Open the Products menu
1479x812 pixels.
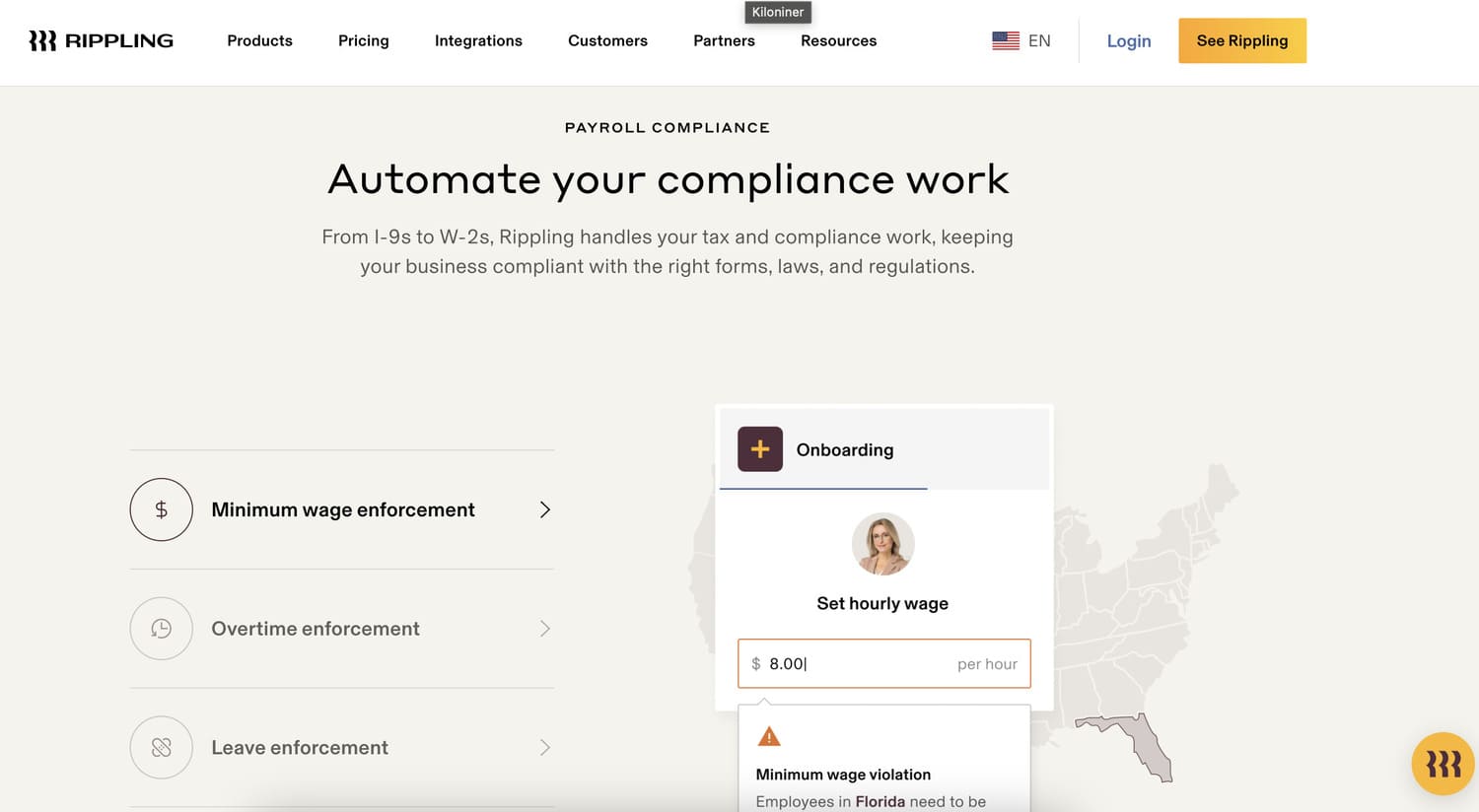[x=259, y=40]
